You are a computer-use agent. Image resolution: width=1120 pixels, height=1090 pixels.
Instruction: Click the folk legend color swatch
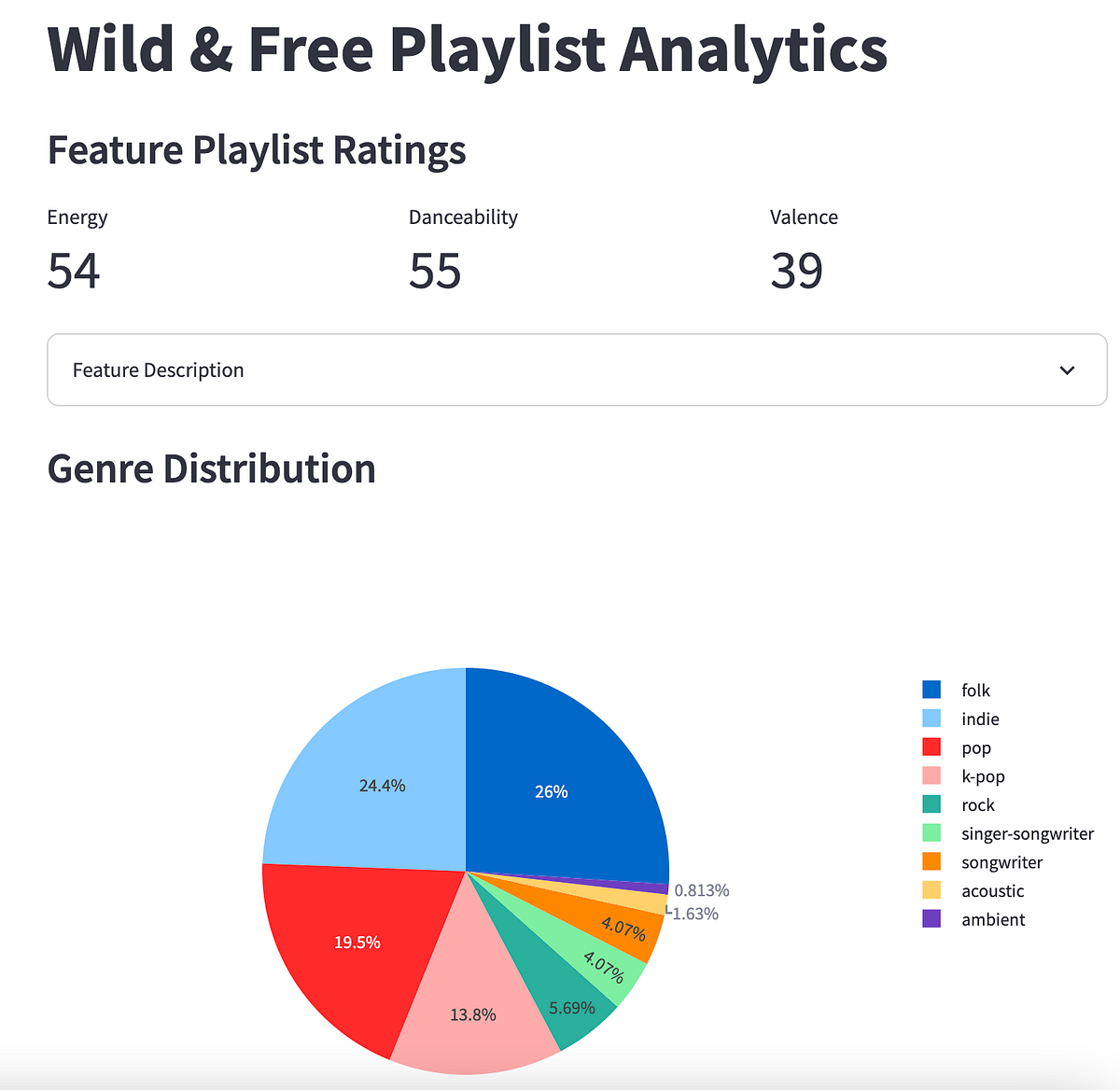[930, 690]
